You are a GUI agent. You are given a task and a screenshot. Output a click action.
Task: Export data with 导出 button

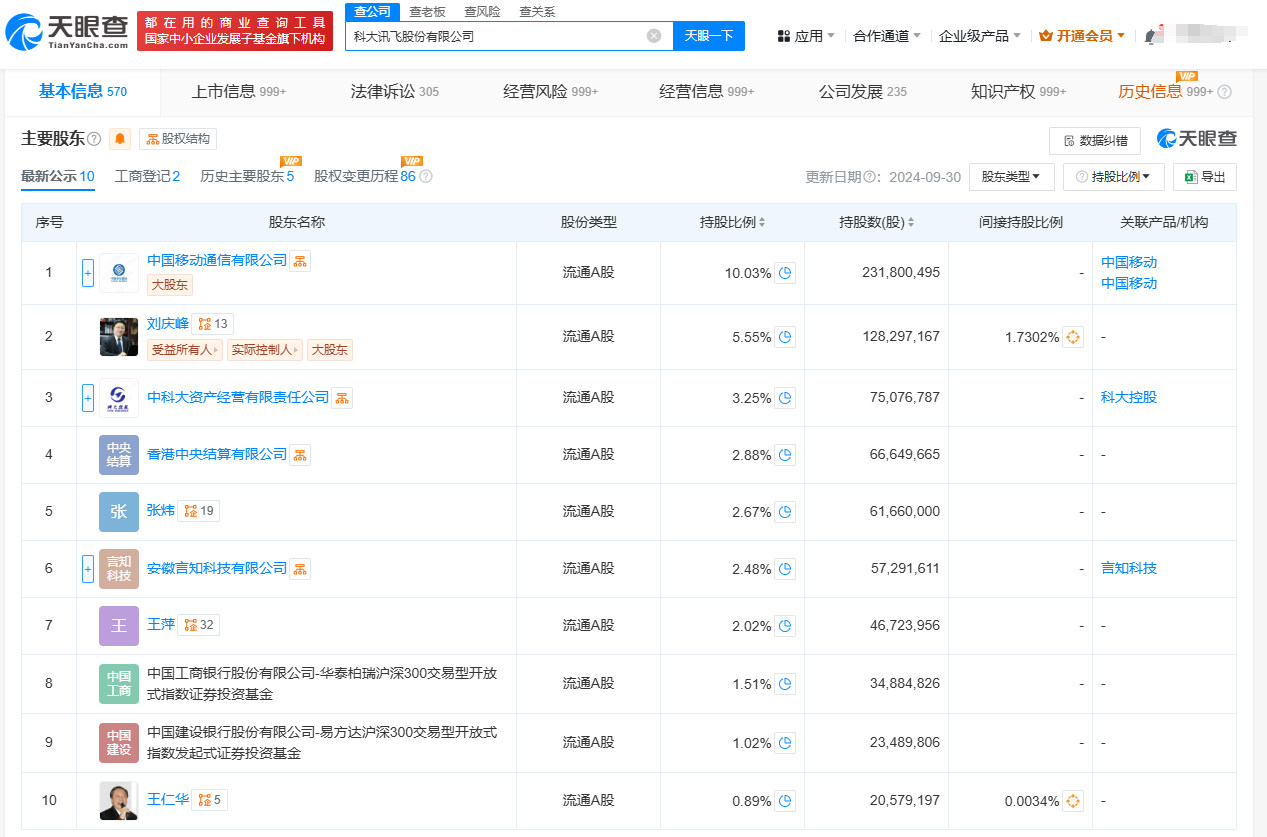pos(1204,177)
